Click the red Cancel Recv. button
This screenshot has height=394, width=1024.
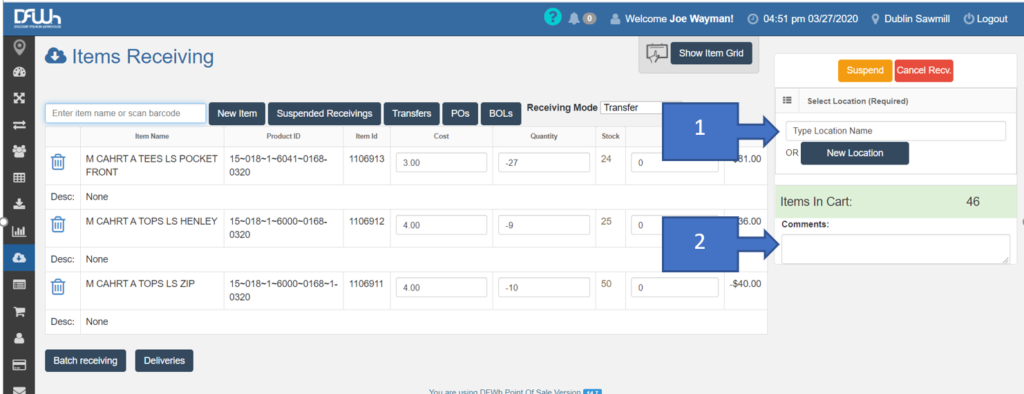click(924, 71)
